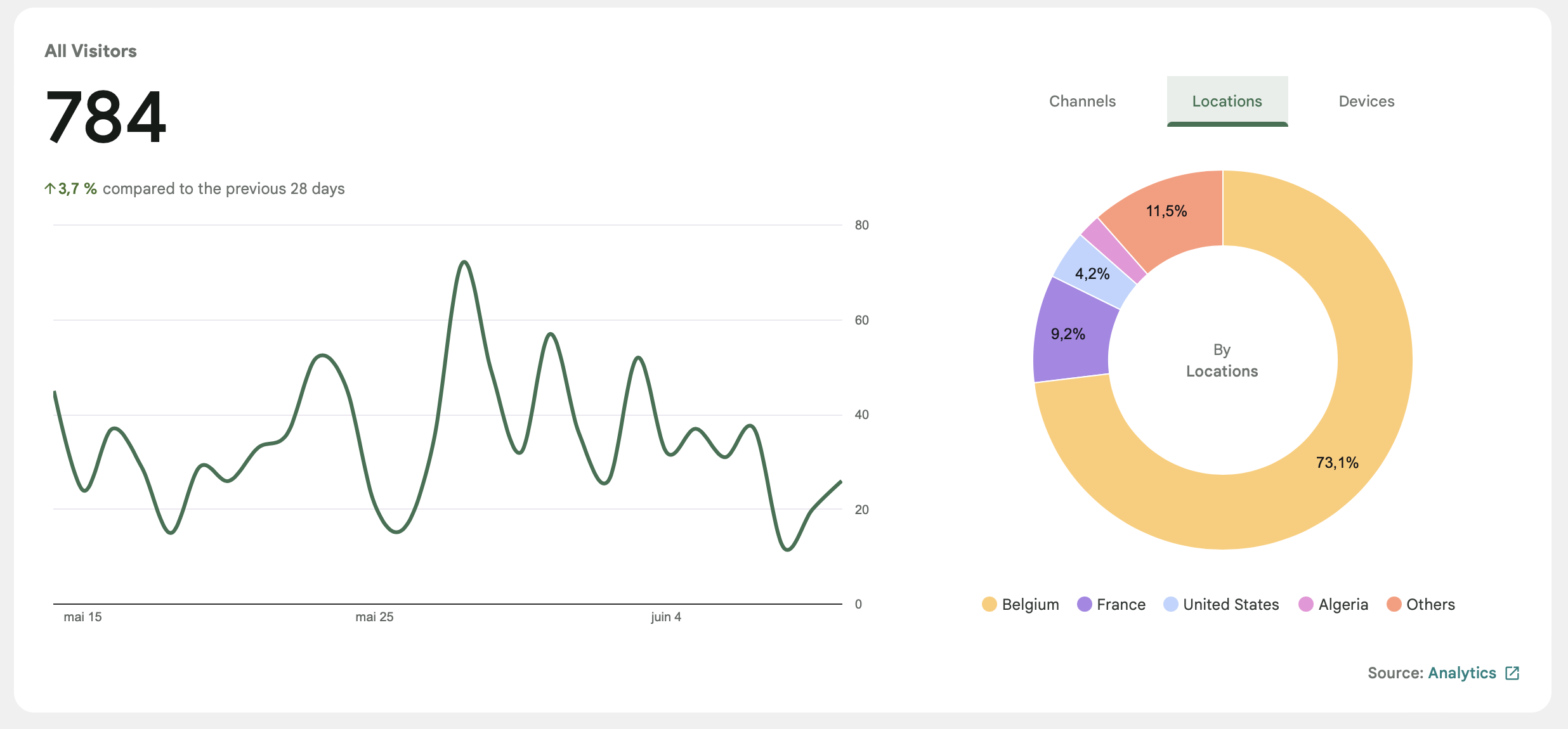Switch to the Channels tab
The width and height of the screenshot is (1568, 729).
tap(1082, 101)
